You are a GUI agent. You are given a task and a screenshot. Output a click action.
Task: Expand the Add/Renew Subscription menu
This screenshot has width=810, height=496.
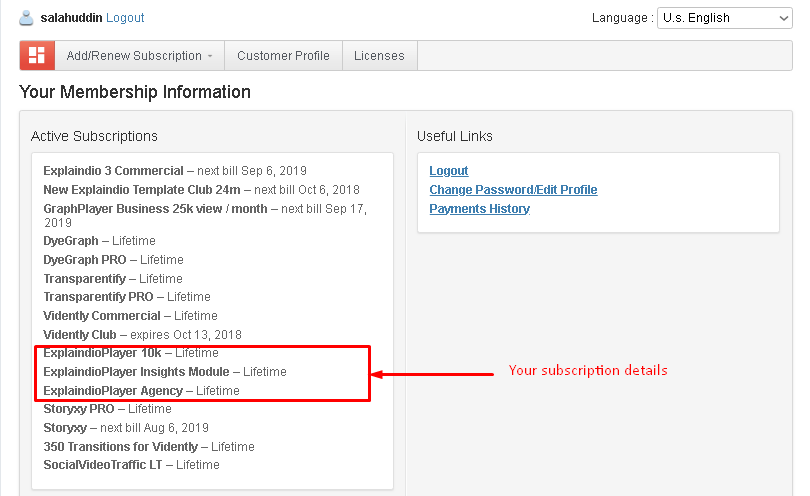point(139,55)
